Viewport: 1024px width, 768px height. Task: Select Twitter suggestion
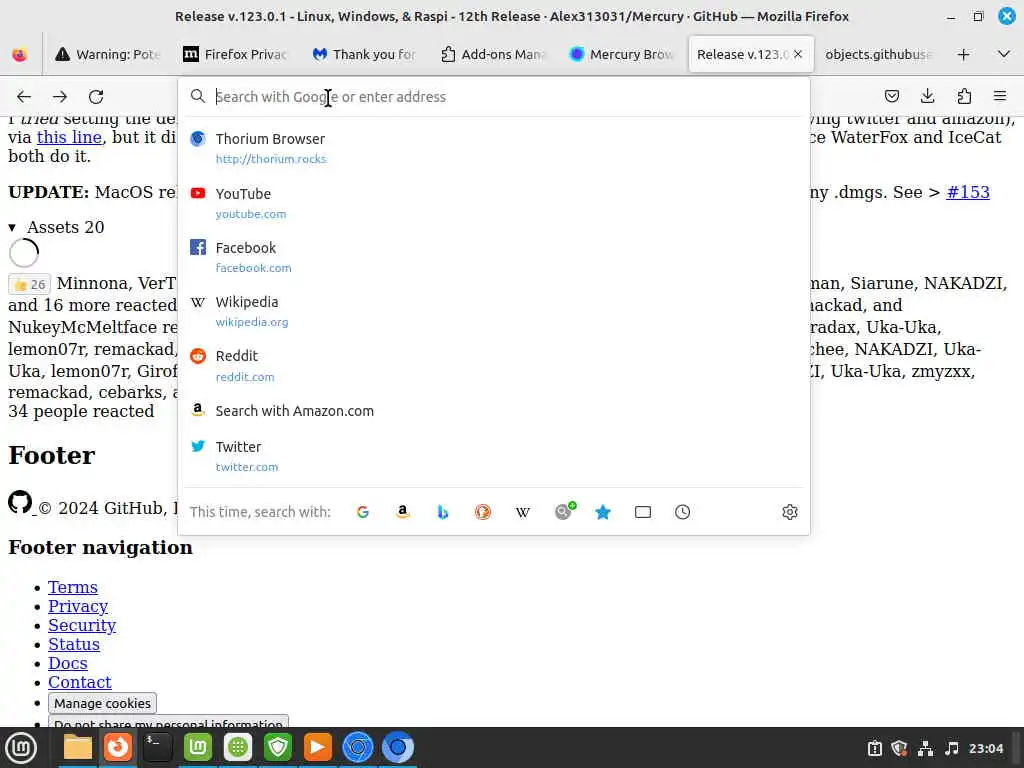click(x=494, y=456)
